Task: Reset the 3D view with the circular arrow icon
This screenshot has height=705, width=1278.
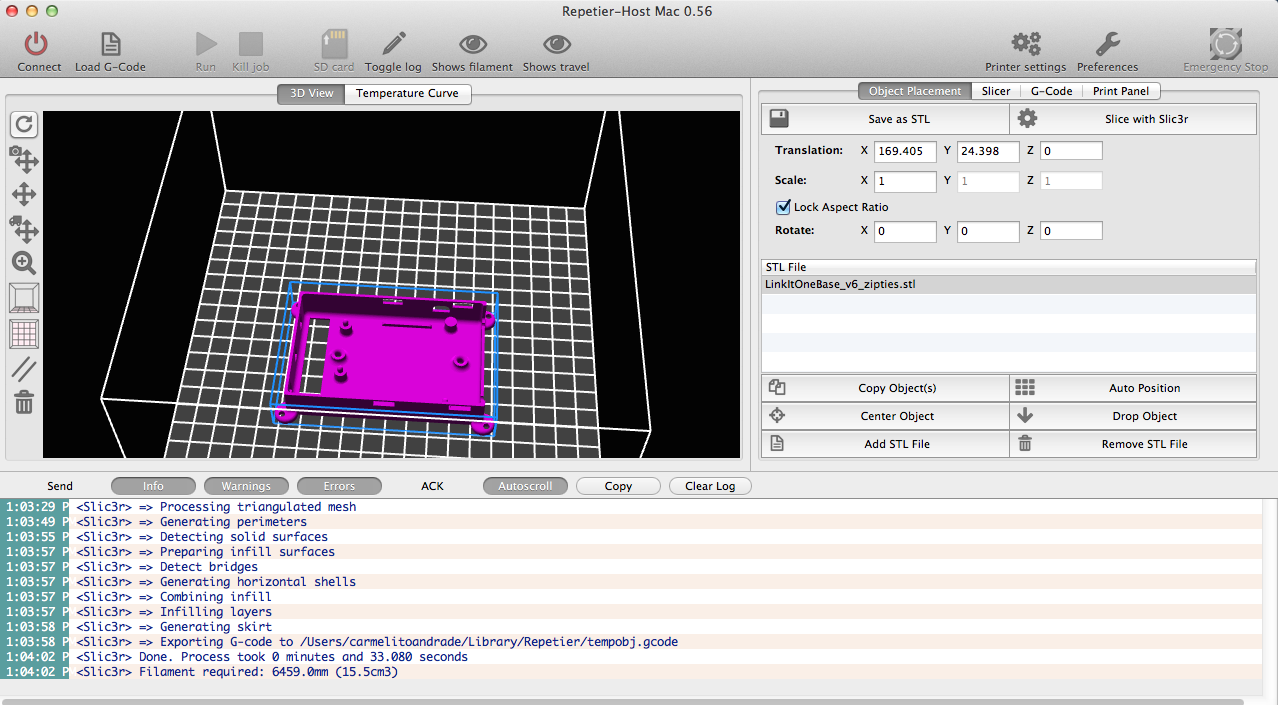Action: click(x=24, y=124)
